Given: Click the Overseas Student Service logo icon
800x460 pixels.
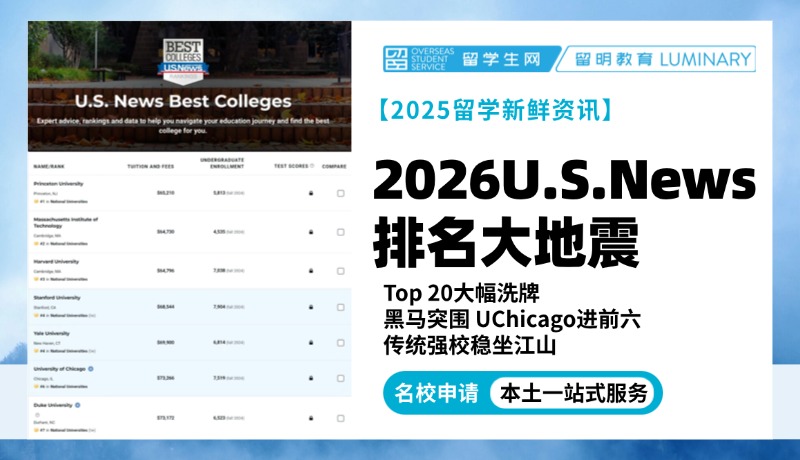Looking at the screenshot, I should coord(396,59).
